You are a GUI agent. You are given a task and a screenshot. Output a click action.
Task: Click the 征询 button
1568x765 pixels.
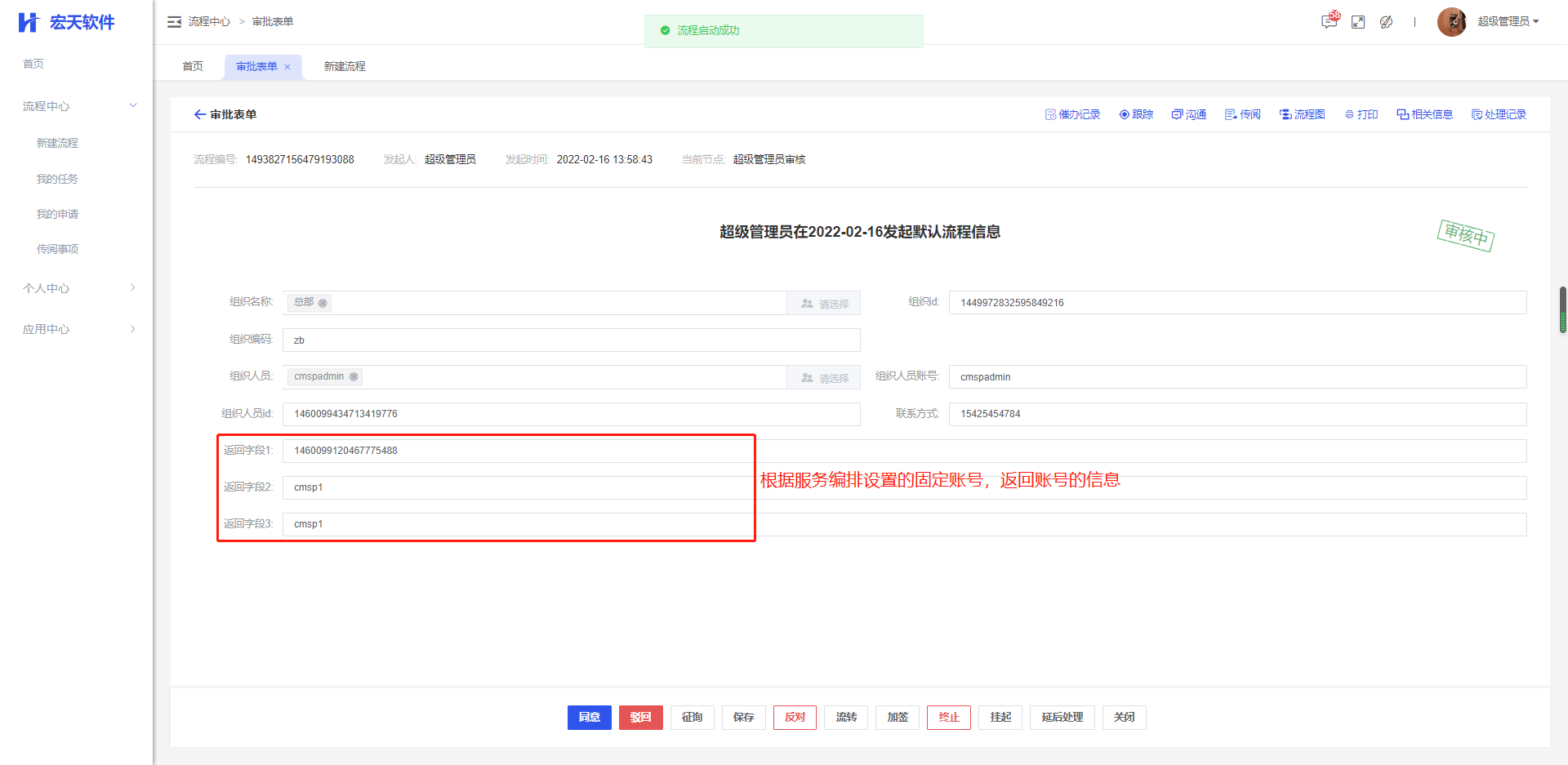tap(693, 718)
